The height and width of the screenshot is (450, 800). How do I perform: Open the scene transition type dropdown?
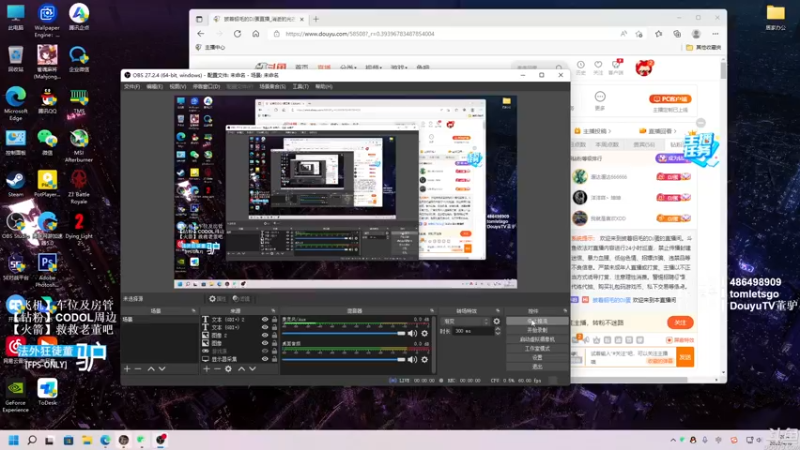[x=465, y=321]
